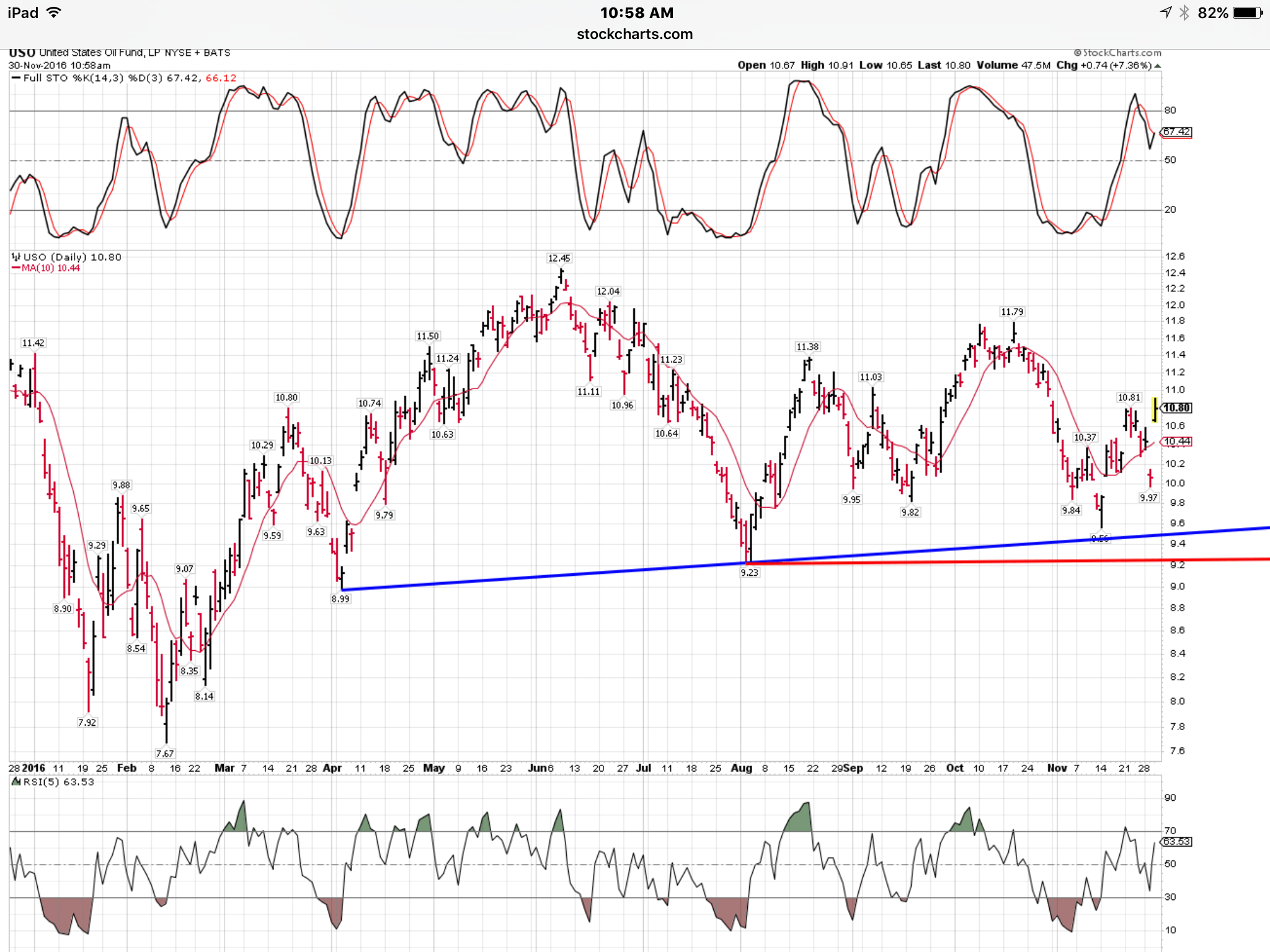Click the up triangle beside Chg +0.74
Viewport: 1270px width, 952px height.
(1157, 66)
